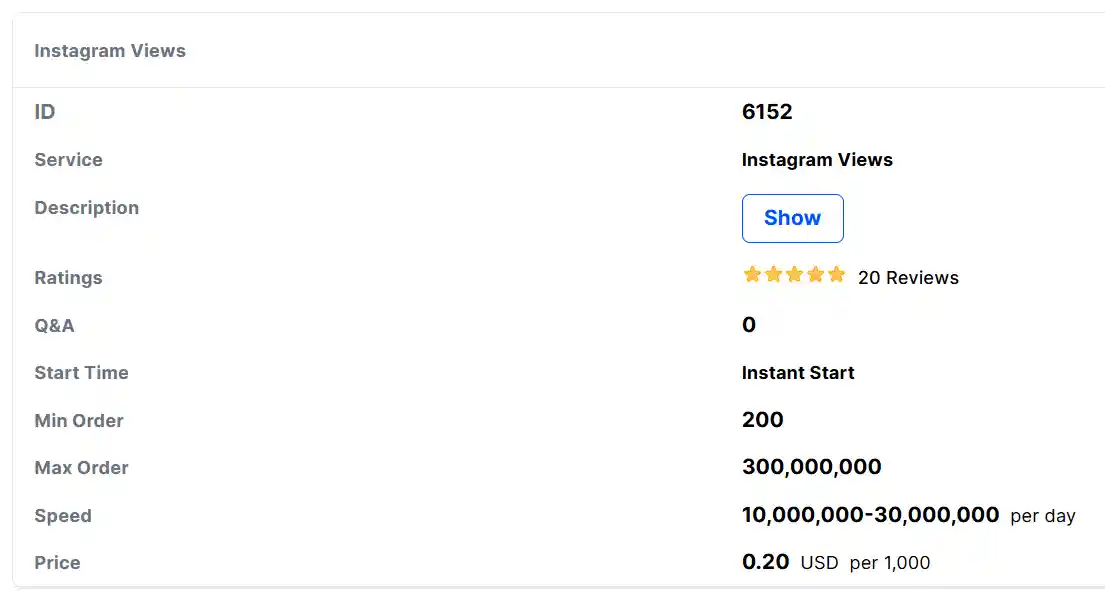The width and height of the screenshot is (1105, 591).
Task: Select the fifth rating star
Action: pyautogui.click(x=836, y=275)
